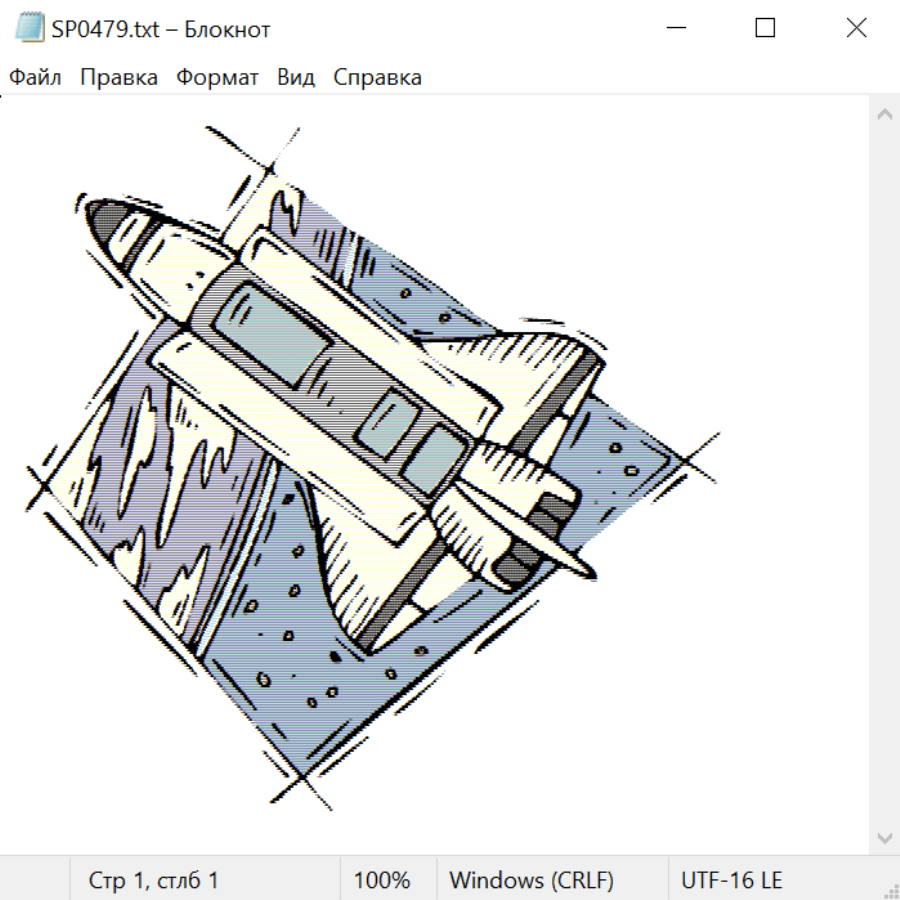
Task: Click the Стр 1, стлб 1 status indicator
Action: point(154,881)
